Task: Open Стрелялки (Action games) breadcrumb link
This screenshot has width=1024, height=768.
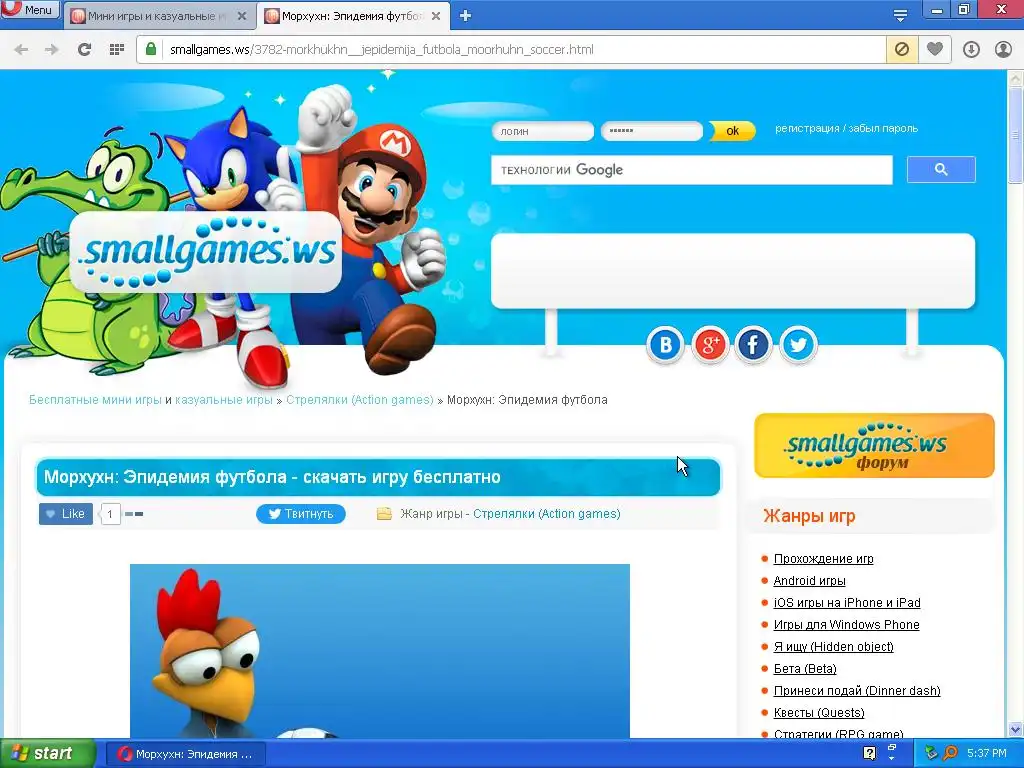Action: 360,400
